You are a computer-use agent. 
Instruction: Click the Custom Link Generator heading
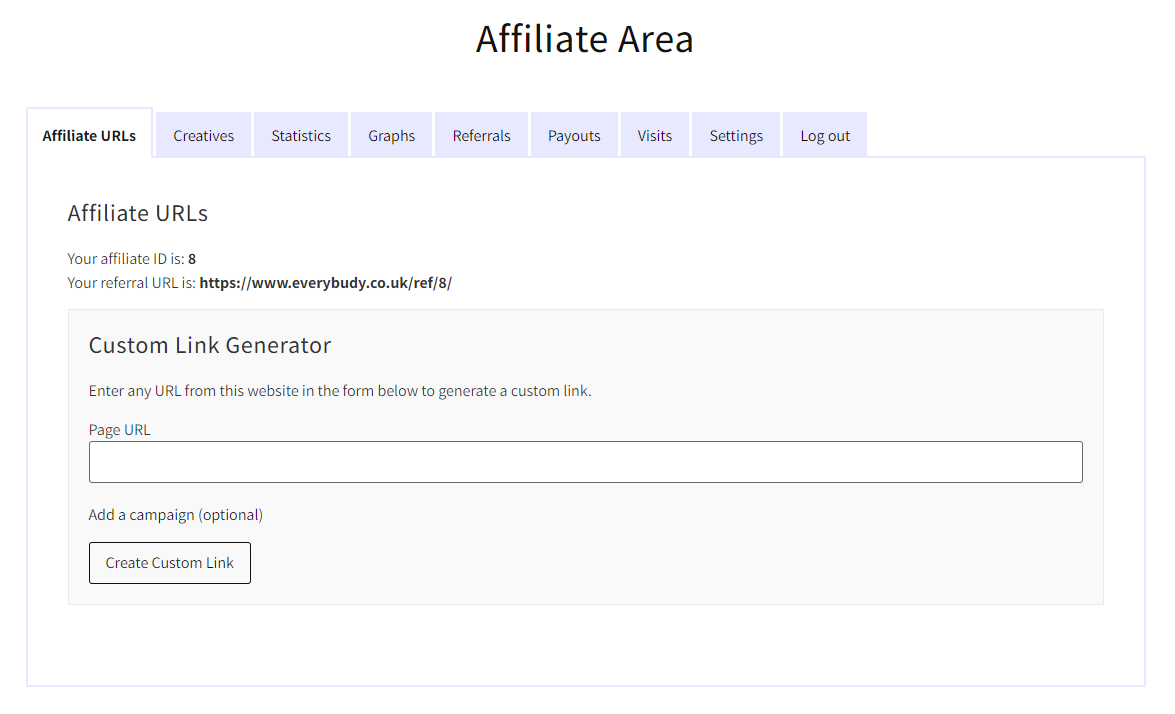pyautogui.click(x=210, y=346)
